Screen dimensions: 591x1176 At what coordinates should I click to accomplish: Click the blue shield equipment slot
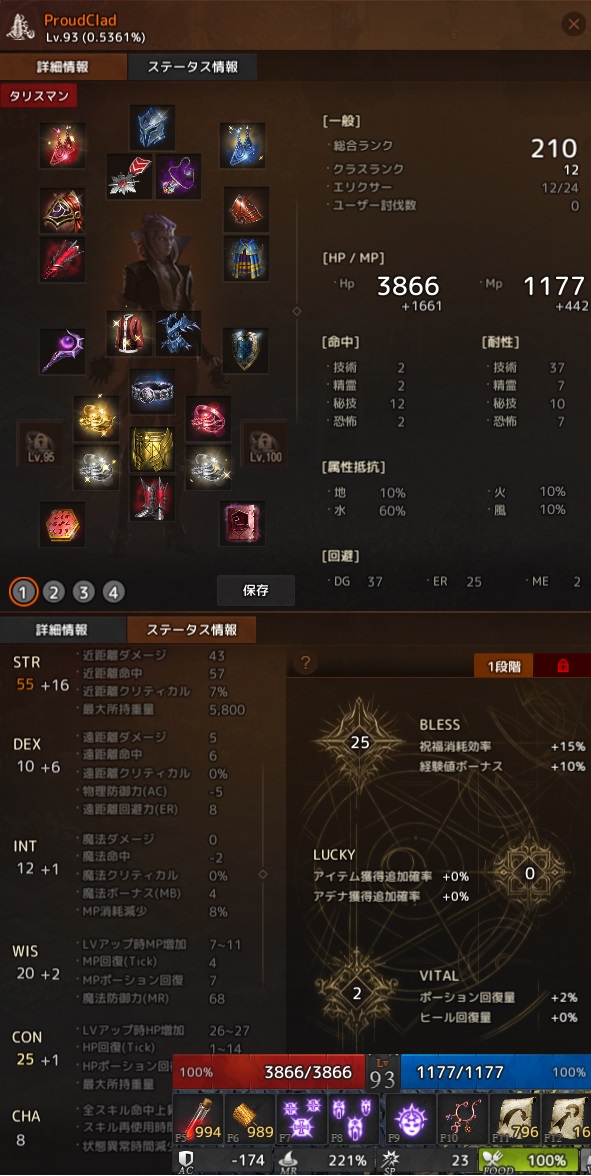point(245,351)
